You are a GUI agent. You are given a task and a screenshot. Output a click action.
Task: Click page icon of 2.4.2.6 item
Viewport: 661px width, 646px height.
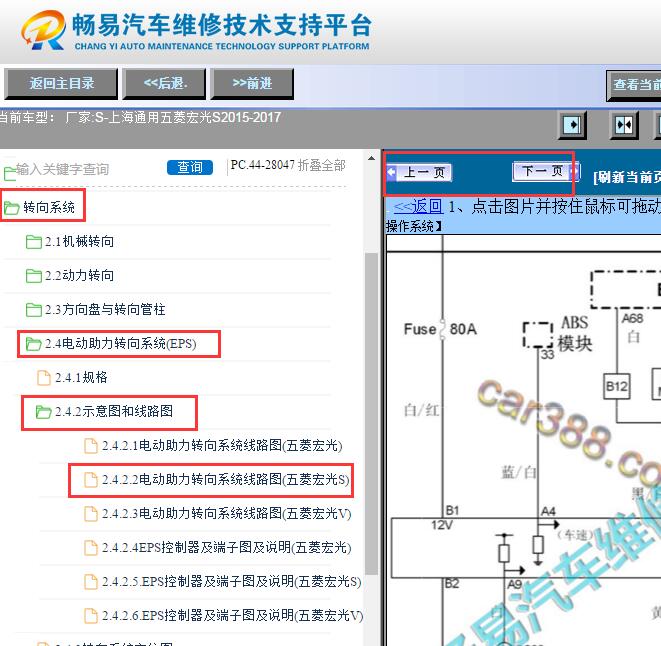point(91,616)
